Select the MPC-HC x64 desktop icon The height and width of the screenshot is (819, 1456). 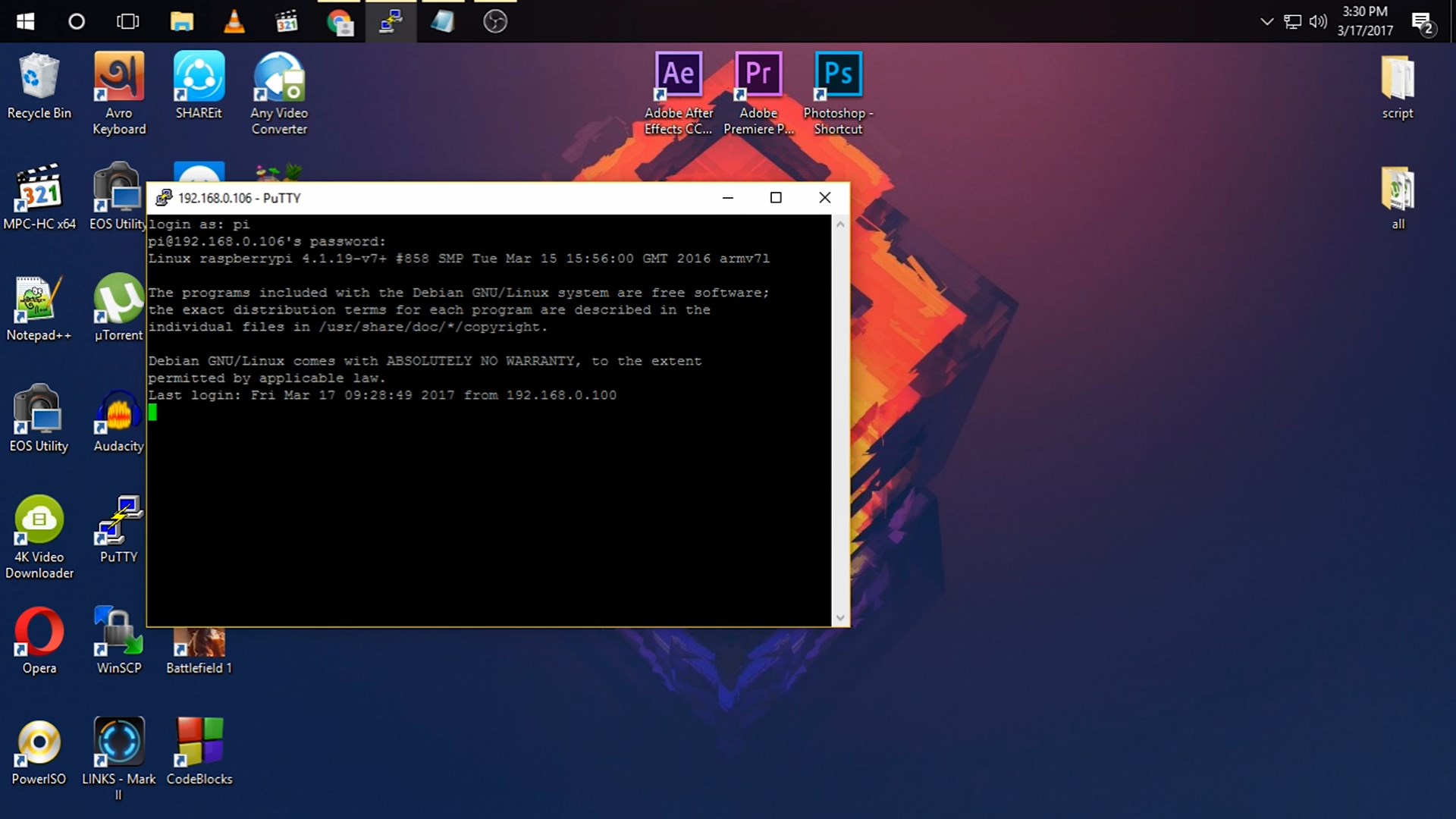pyautogui.click(x=39, y=197)
